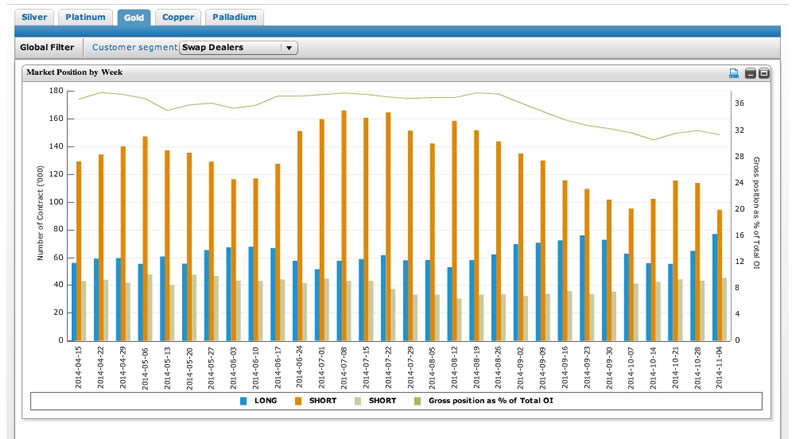The image size is (800, 439).
Task: Click the orange SHORT bar for 2014-07-08
Action: 343,225
